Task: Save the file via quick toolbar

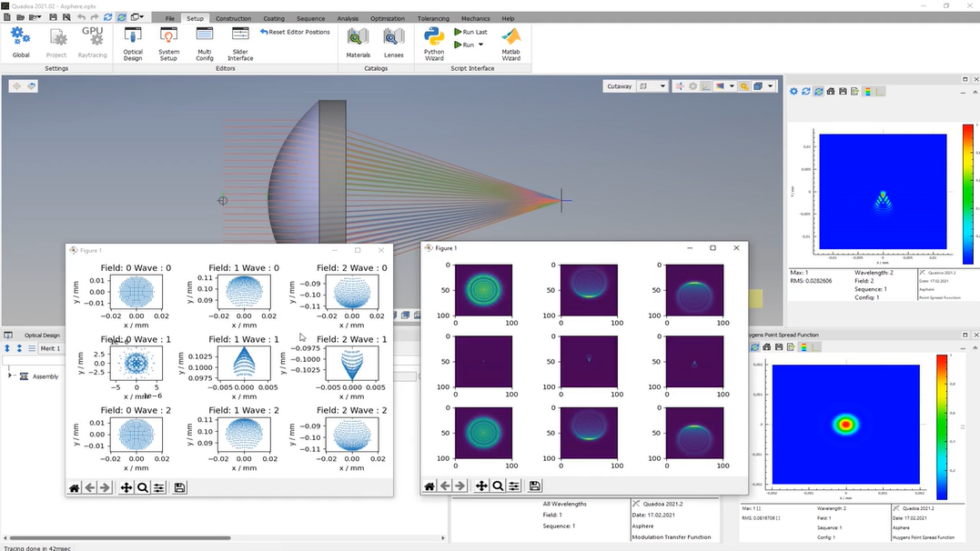Action: [53, 17]
